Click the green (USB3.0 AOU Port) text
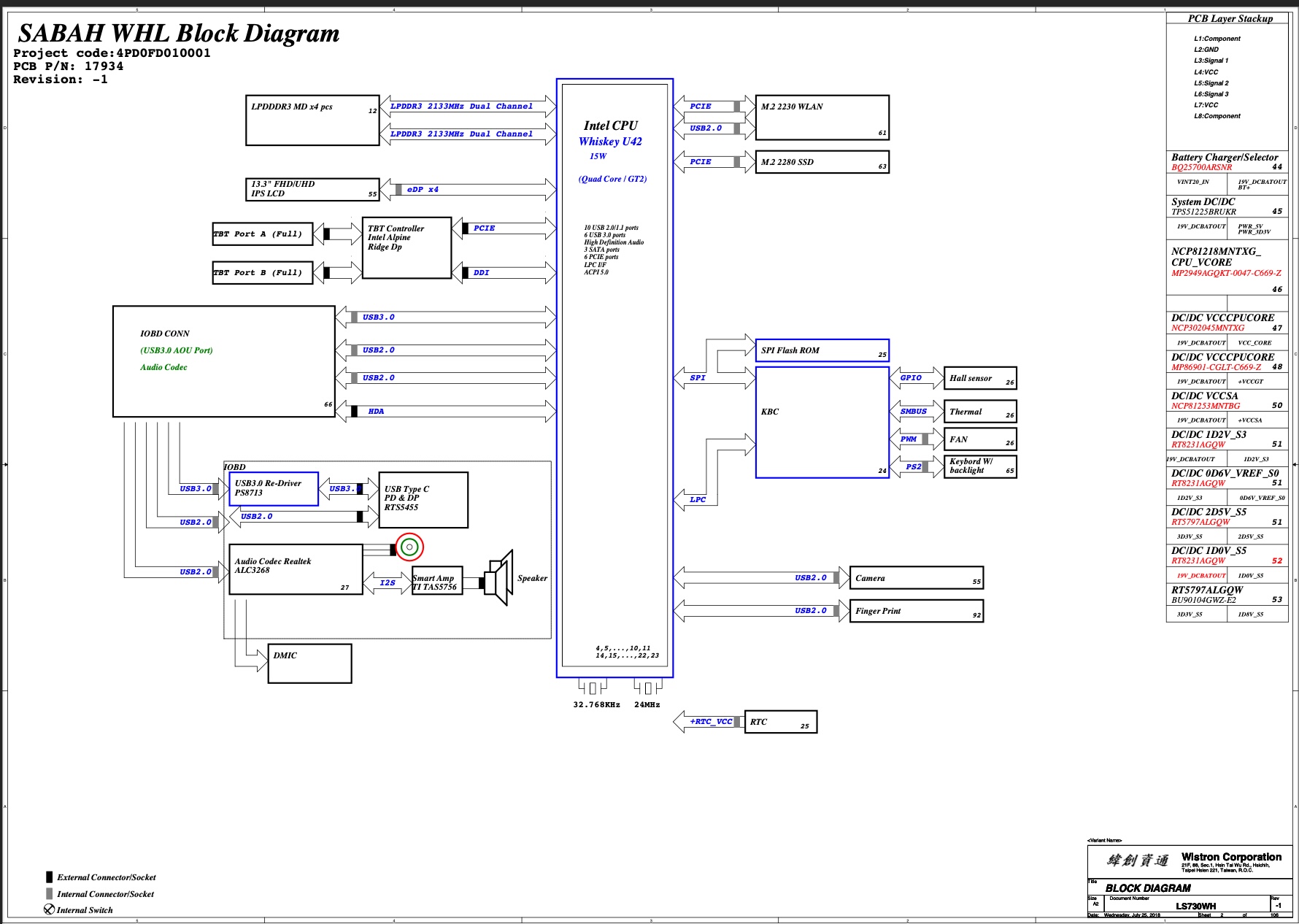The image size is (1299, 924). [177, 350]
